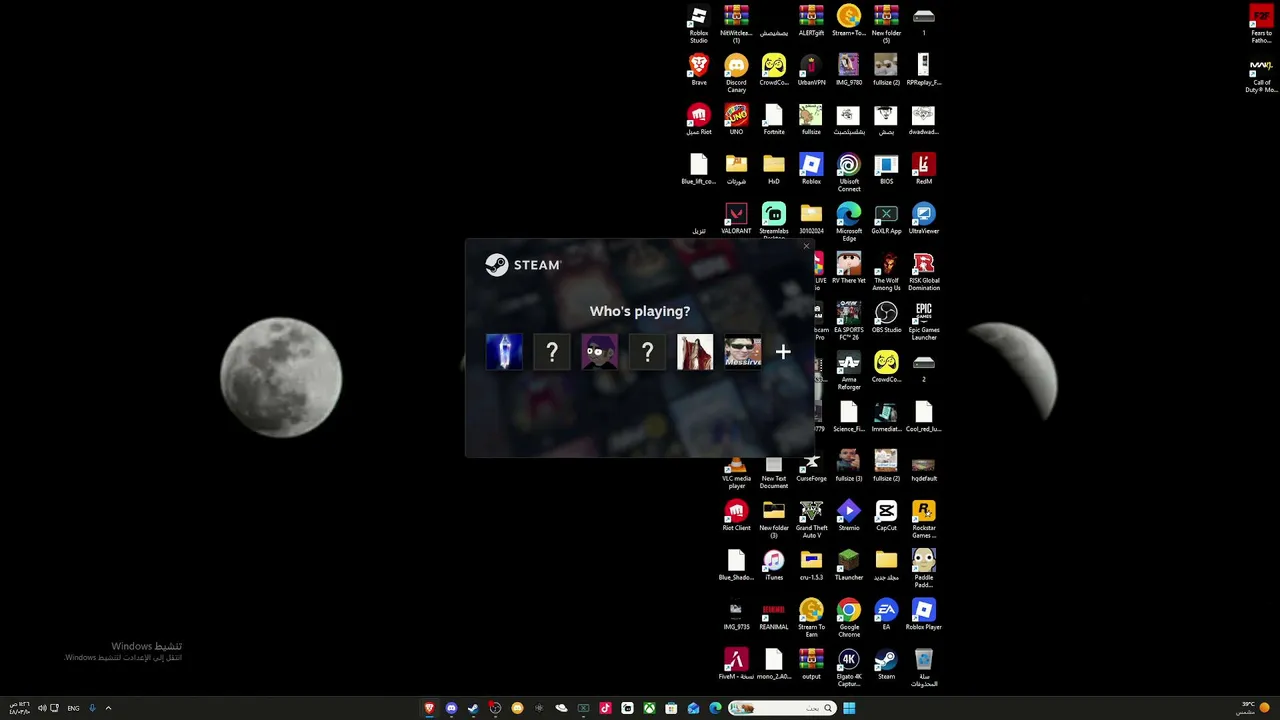Select the CapCut desktop icon

click(886, 516)
